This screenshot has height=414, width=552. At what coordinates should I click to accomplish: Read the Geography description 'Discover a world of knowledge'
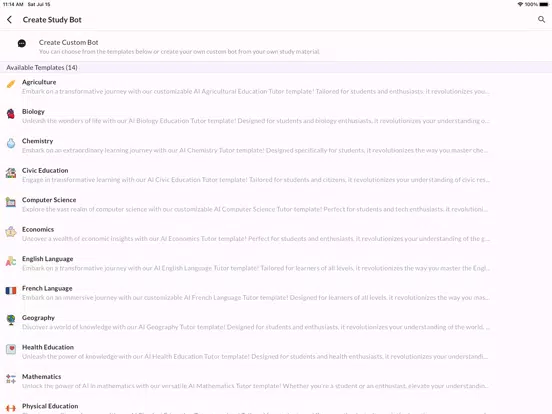[256, 327]
